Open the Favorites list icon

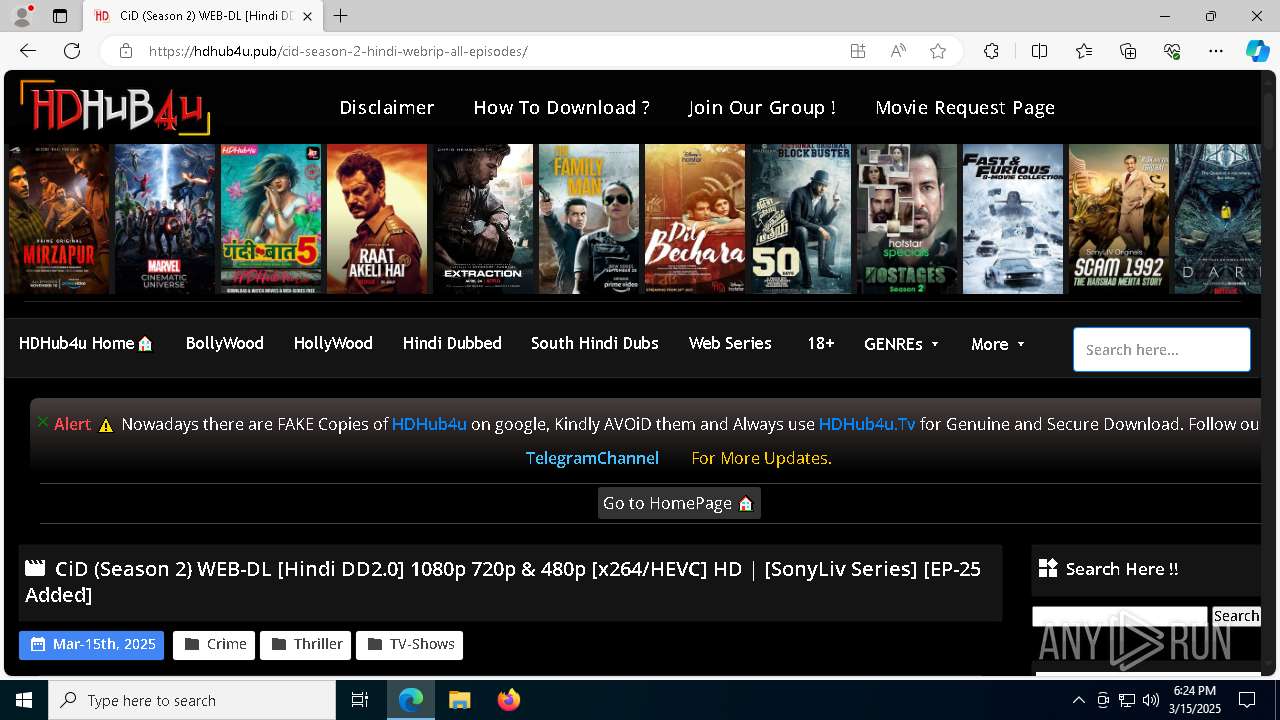click(1084, 51)
